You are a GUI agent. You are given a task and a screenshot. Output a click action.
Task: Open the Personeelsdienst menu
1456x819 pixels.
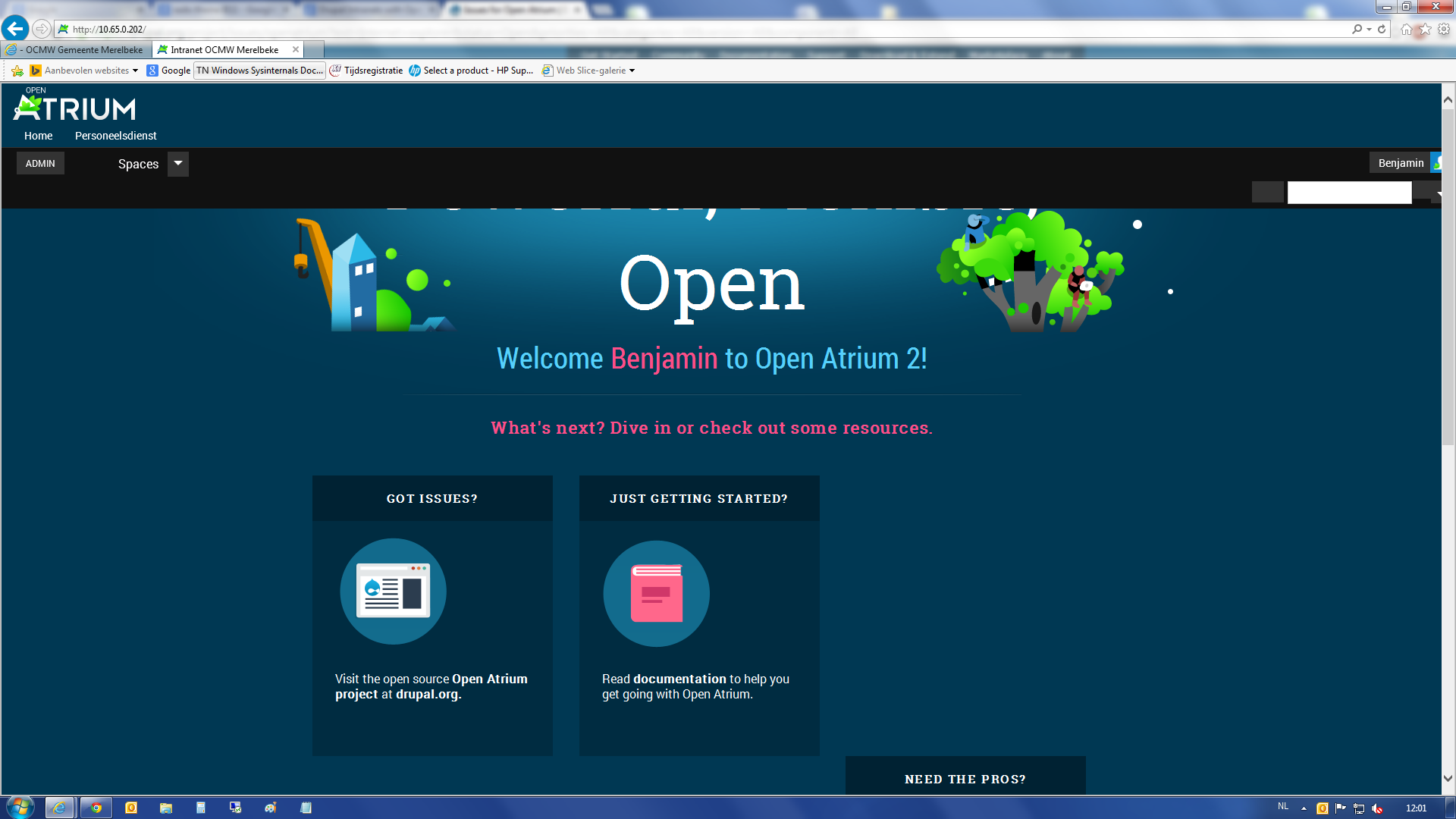click(115, 136)
